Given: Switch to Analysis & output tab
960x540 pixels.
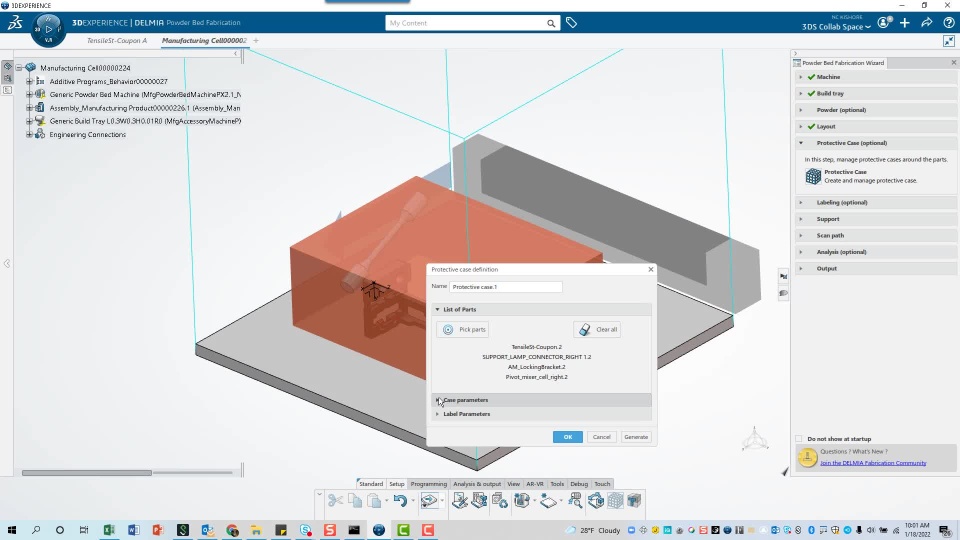Looking at the screenshot, I should click(x=477, y=484).
